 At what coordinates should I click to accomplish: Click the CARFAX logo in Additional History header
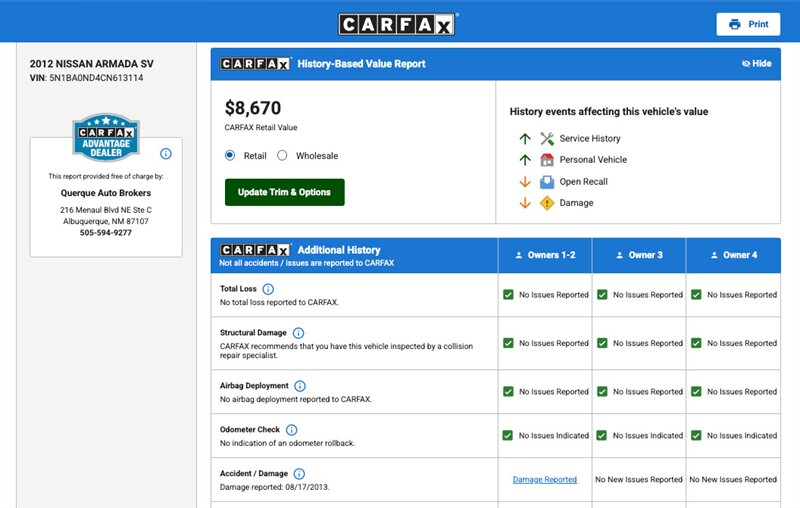click(x=256, y=249)
